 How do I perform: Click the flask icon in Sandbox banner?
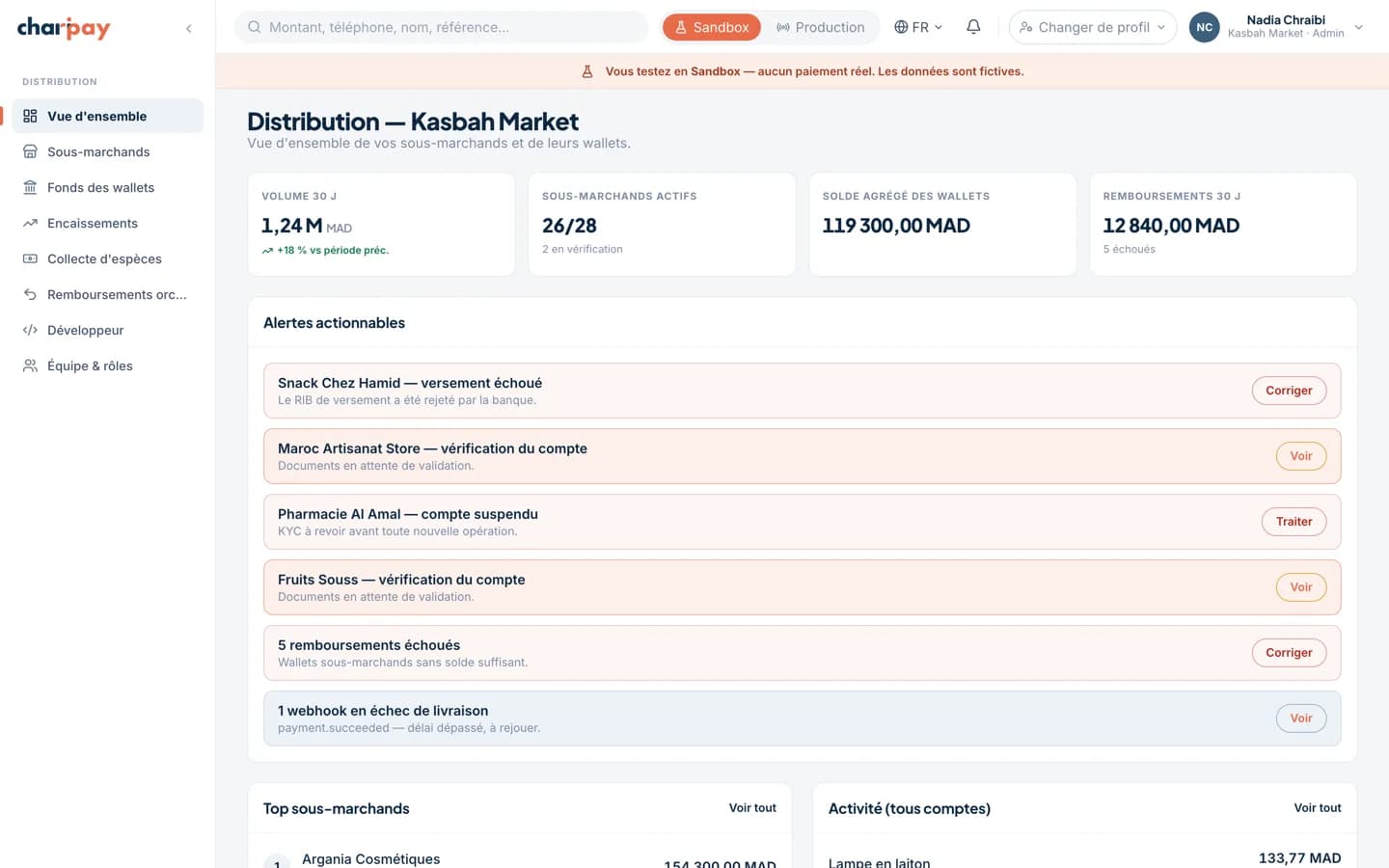(x=586, y=71)
